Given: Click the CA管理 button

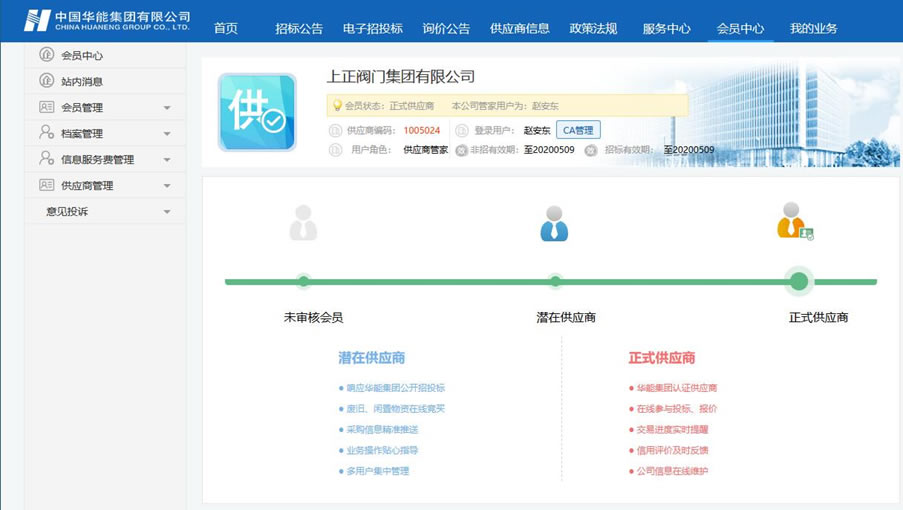Looking at the screenshot, I should tap(578, 130).
